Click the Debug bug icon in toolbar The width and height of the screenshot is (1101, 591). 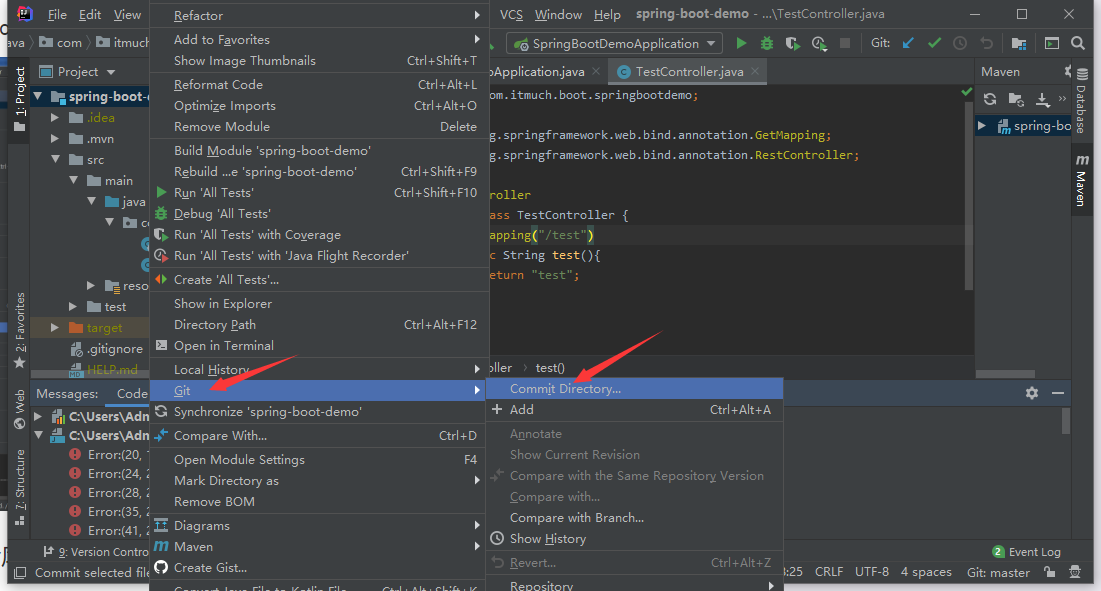[767, 44]
